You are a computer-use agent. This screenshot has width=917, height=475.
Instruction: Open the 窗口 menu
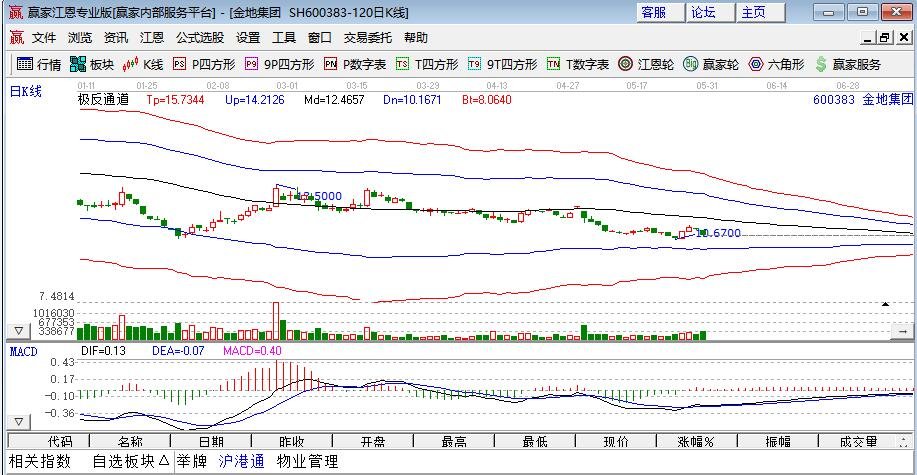[x=320, y=38]
